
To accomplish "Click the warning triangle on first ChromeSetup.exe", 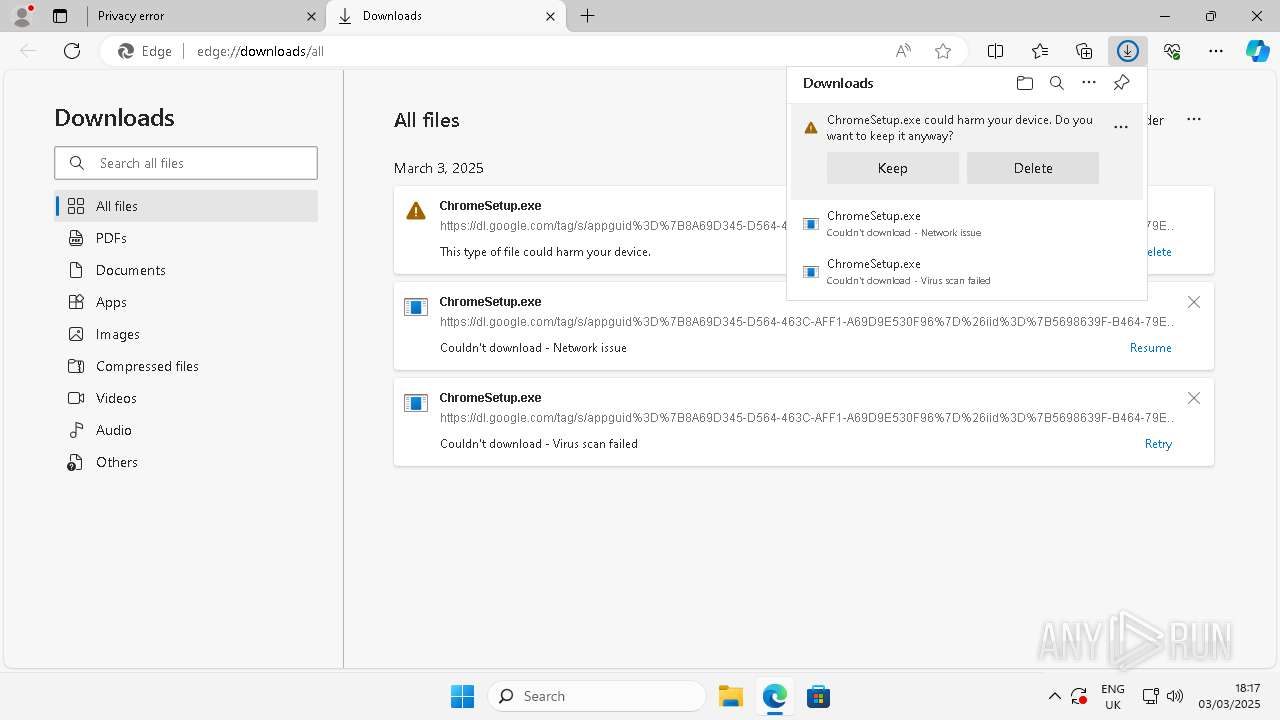I will click(x=416, y=211).
